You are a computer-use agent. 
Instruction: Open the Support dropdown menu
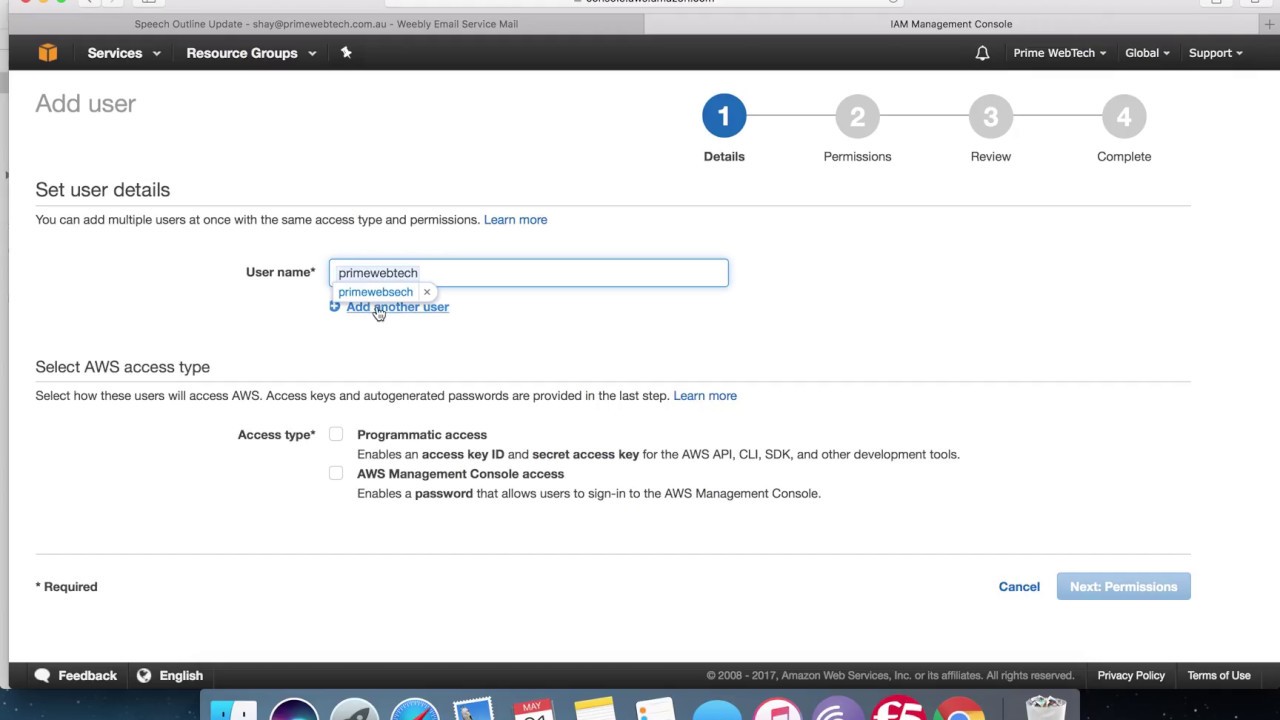pyautogui.click(x=1215, y=53)
